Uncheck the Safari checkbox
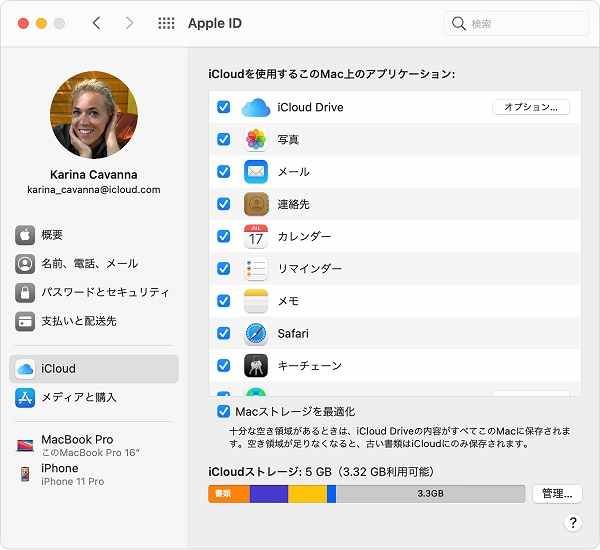The height and width of the screenshot is (550, 600). tap(223, 333)
